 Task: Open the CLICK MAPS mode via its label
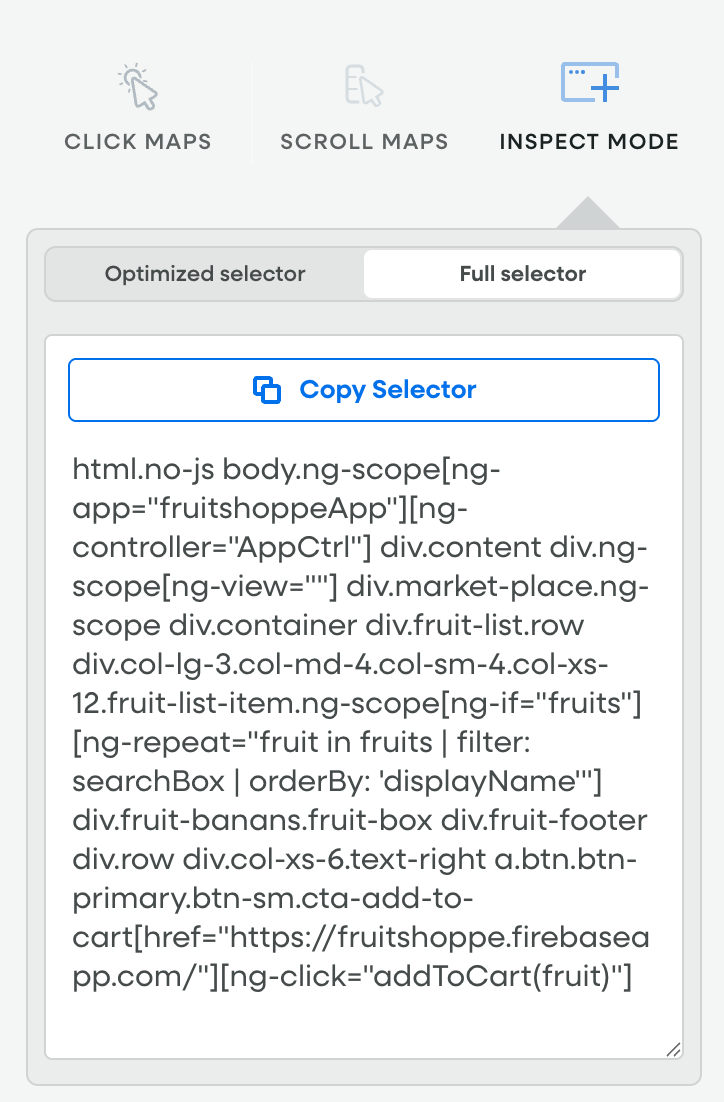point(137,142)
